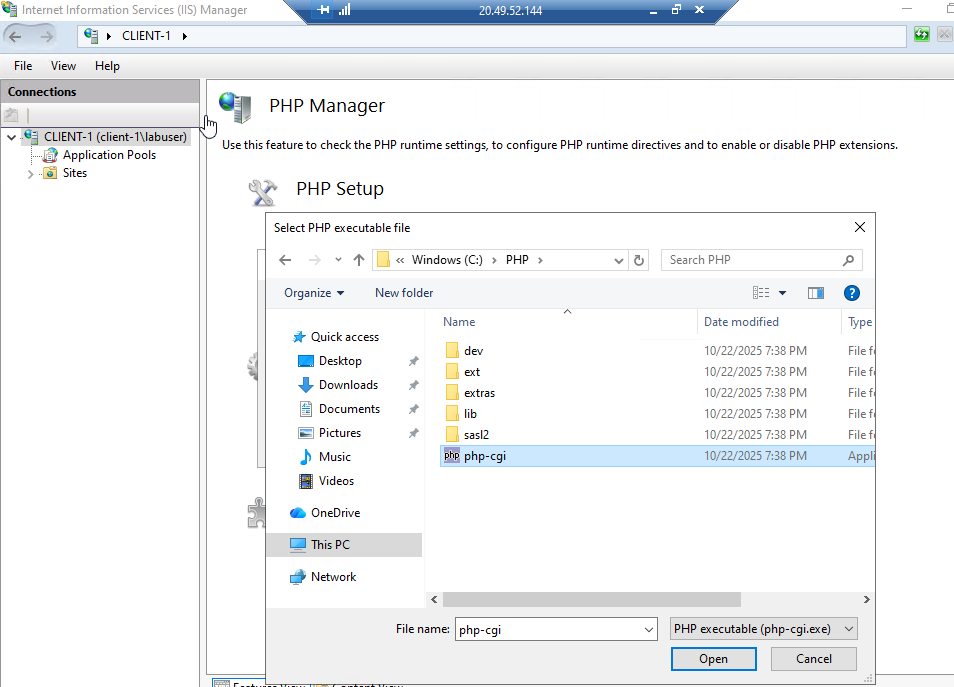
Task: Click the Search PHP field
Action: 753,260
